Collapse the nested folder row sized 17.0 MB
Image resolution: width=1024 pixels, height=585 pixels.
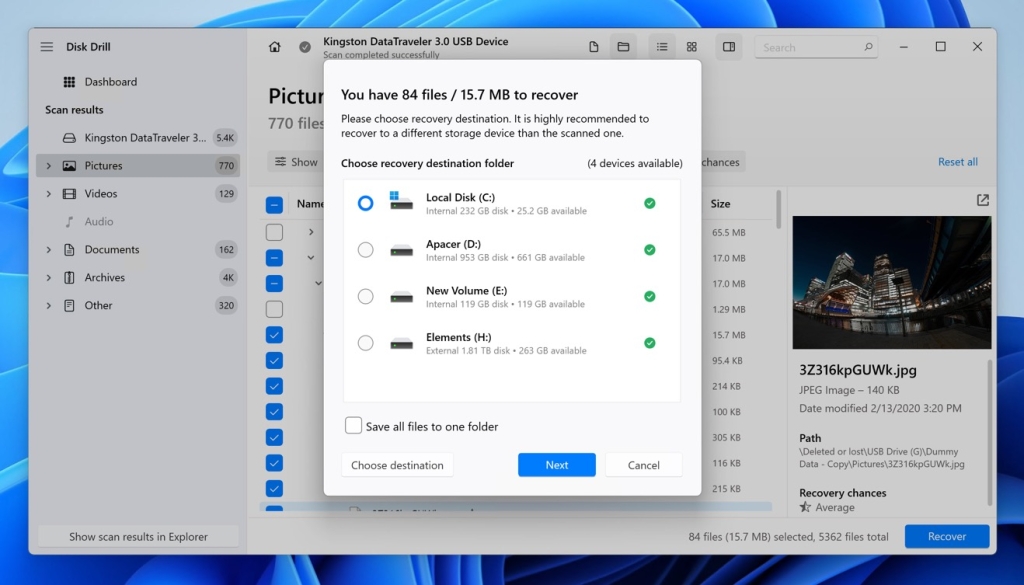point(319,283)
